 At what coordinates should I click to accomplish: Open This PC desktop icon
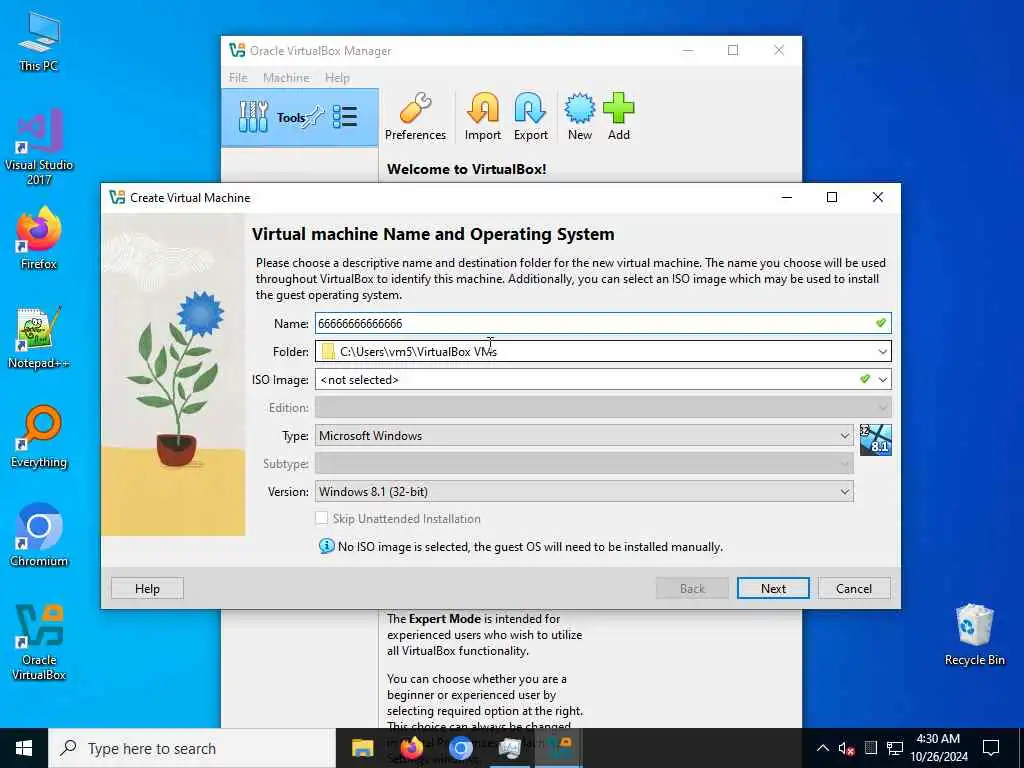[x=39, y=42]
